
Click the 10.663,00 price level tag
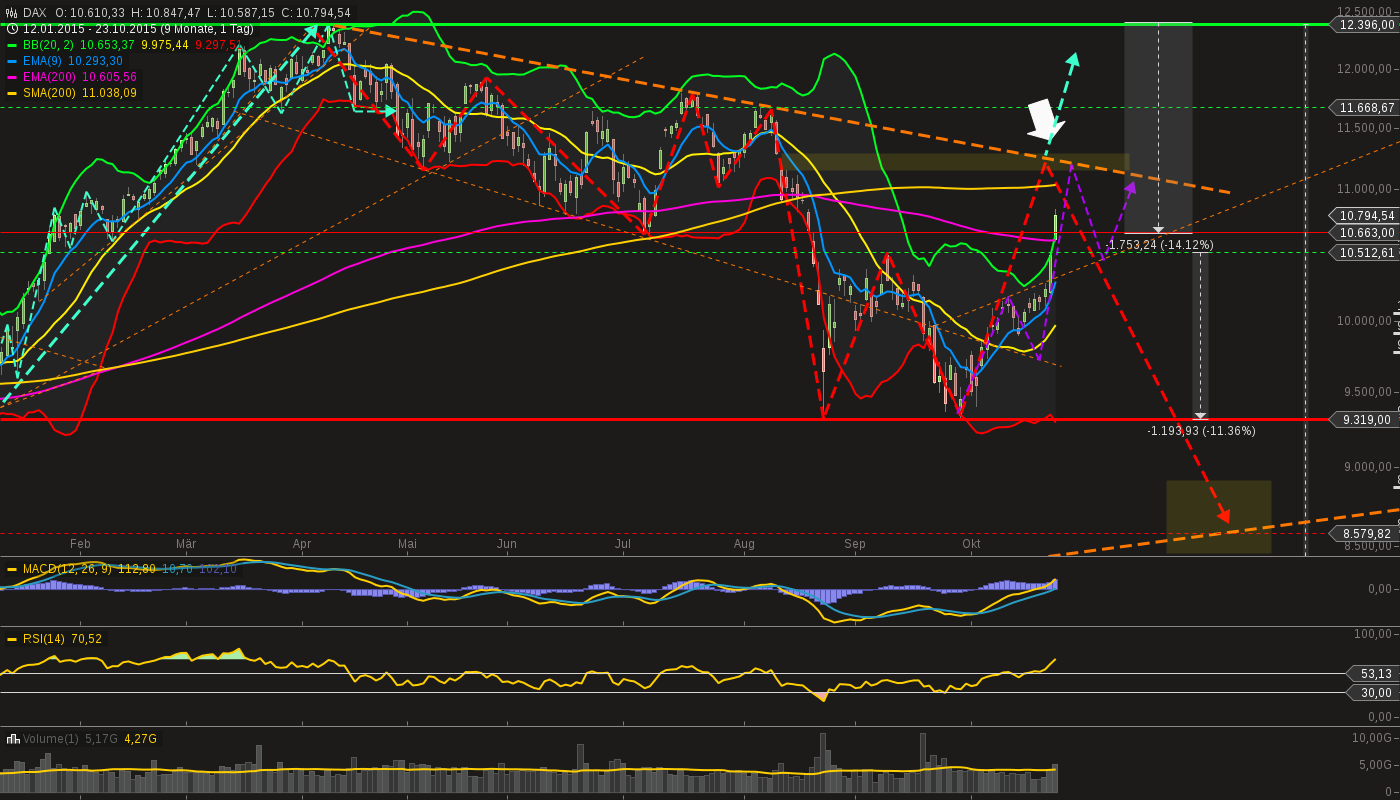click(x=1364, y=232)
